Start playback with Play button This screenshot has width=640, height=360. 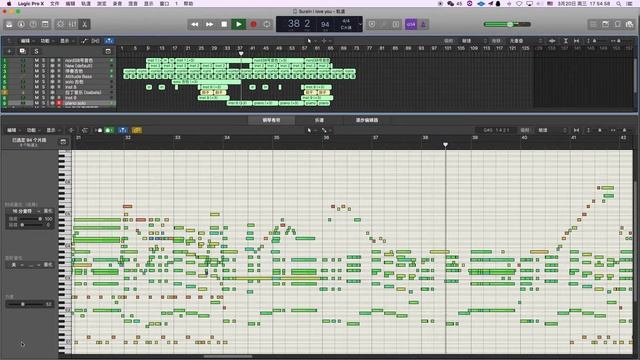click(239, 24)
